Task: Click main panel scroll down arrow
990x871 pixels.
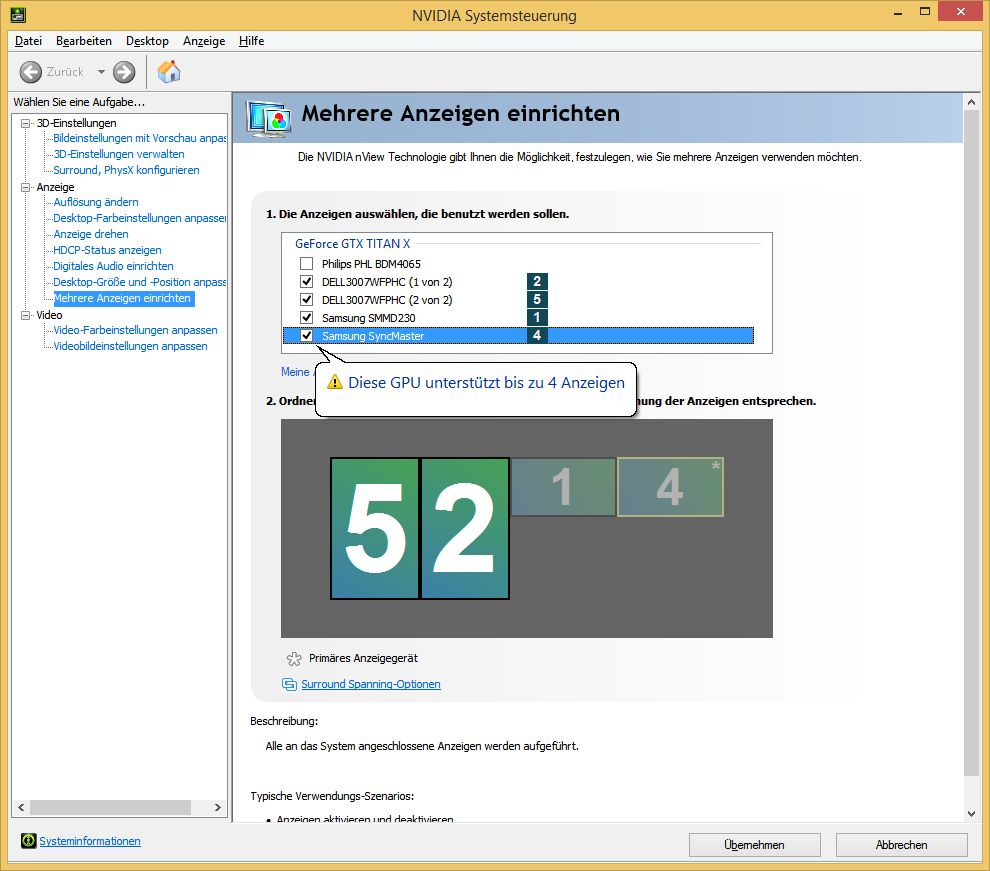Action: click(971, 814)
